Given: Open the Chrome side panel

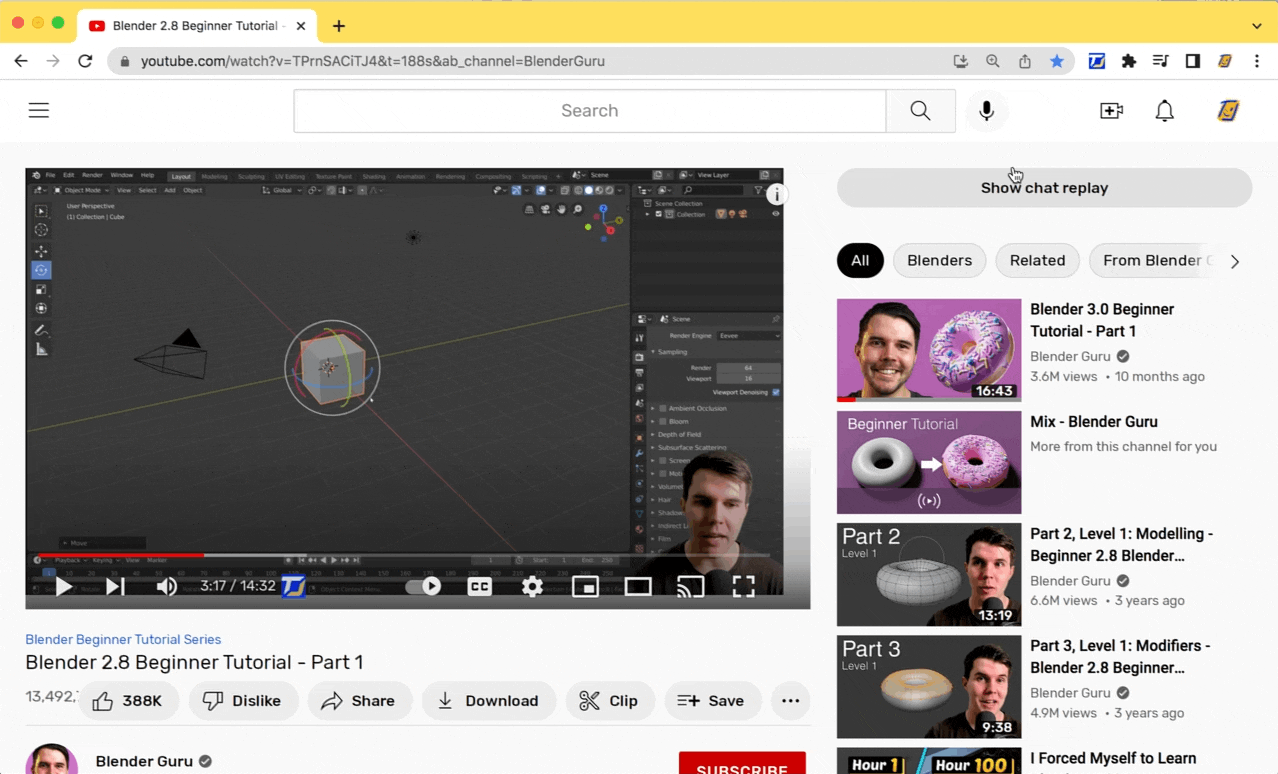Looking at the screenshot, I should 1193,61.
